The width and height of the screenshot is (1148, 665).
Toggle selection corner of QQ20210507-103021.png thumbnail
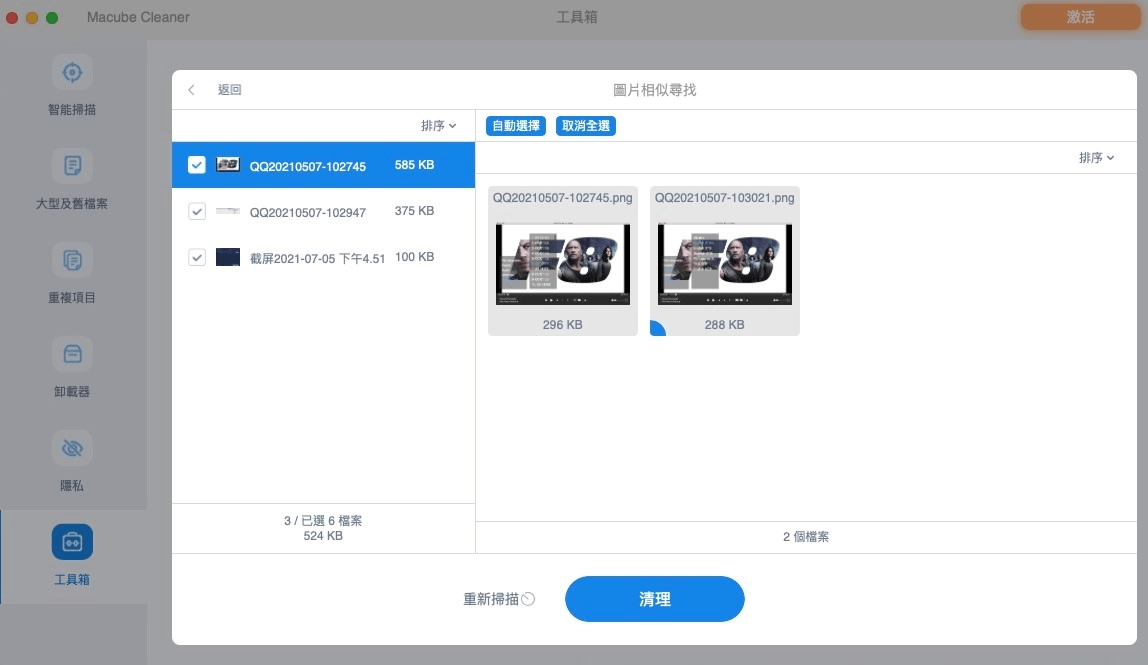pos(657,328)
